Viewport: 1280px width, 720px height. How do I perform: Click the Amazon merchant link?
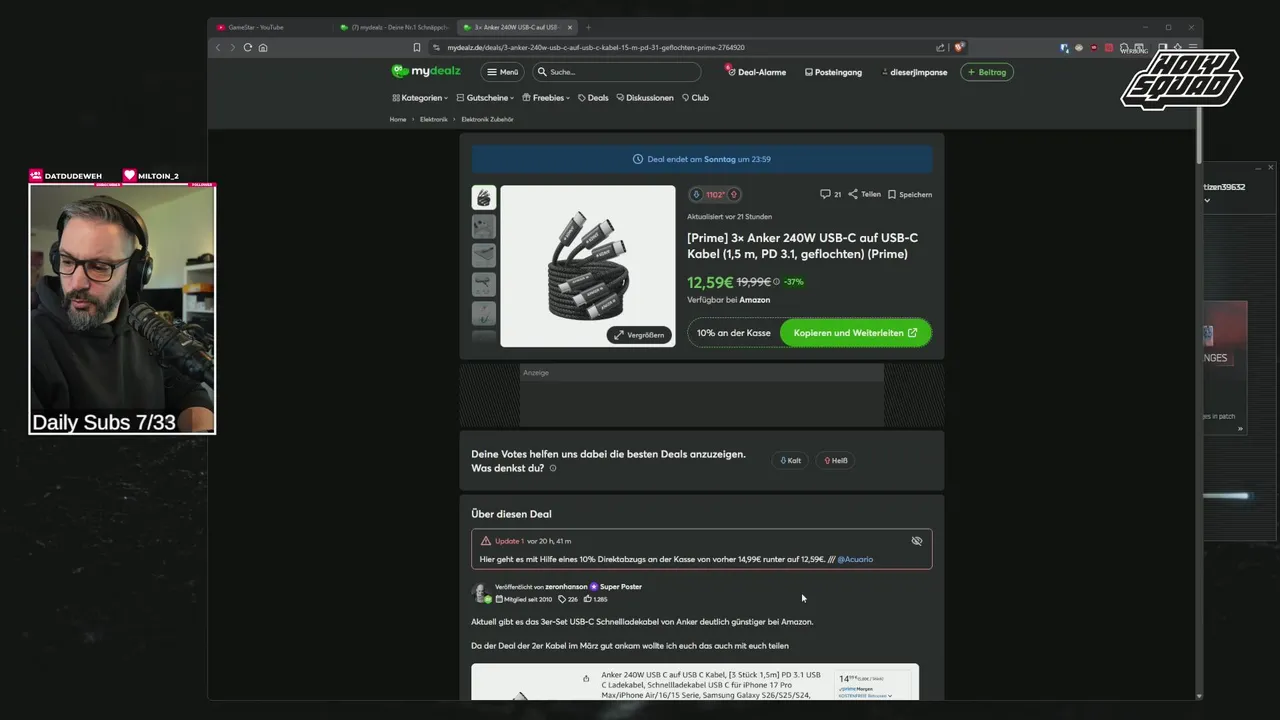(x=755, y=300)
